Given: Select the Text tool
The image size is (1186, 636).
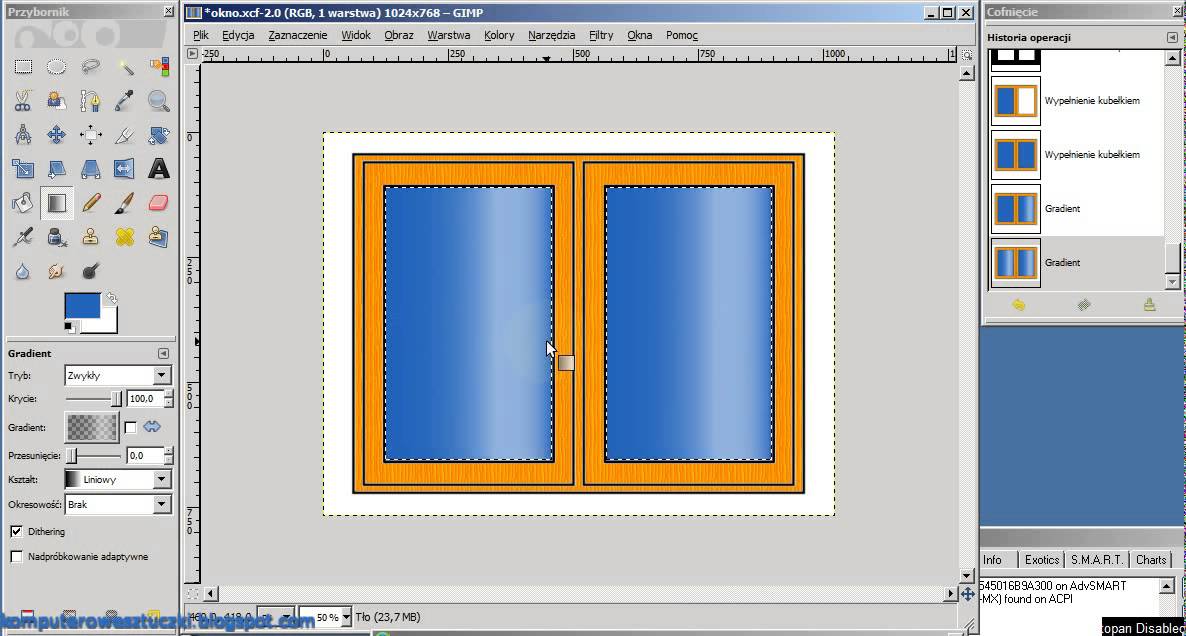Looking at the screenshot, I should click(x=159, y=169).
